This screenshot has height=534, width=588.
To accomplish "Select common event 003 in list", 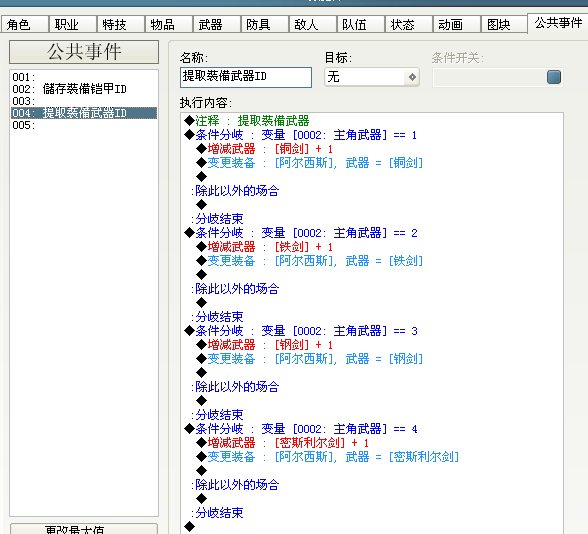I will point(84,101).
